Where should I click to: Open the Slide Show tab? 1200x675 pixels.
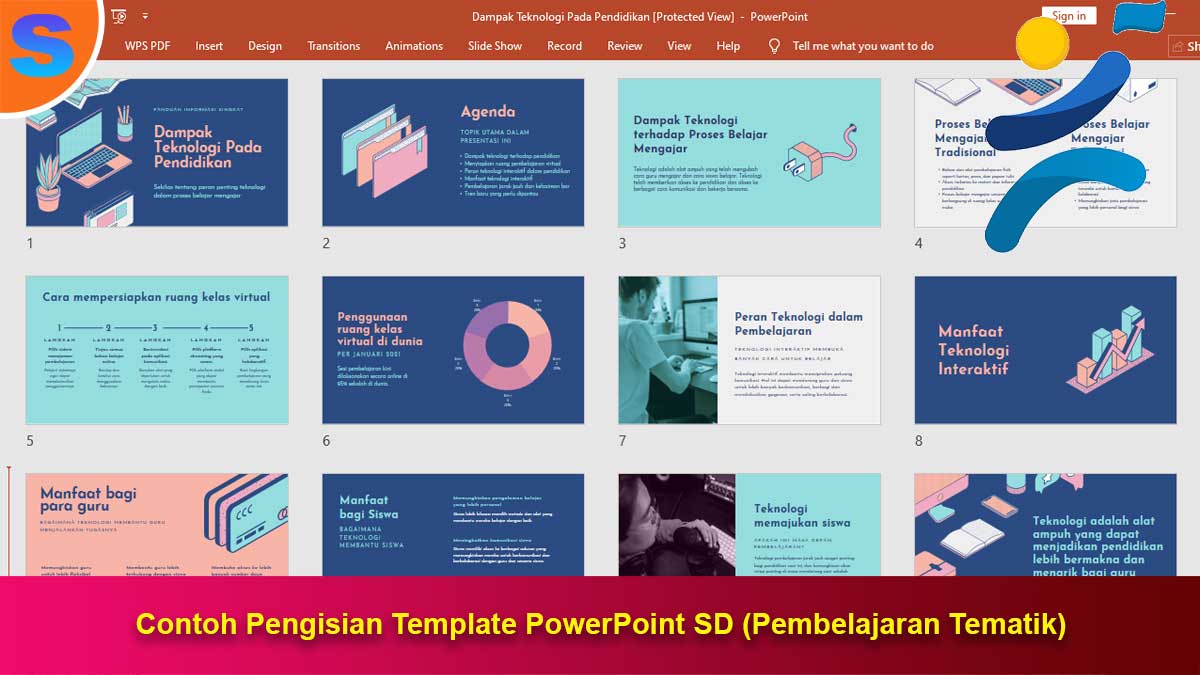(x=495, y=46)
